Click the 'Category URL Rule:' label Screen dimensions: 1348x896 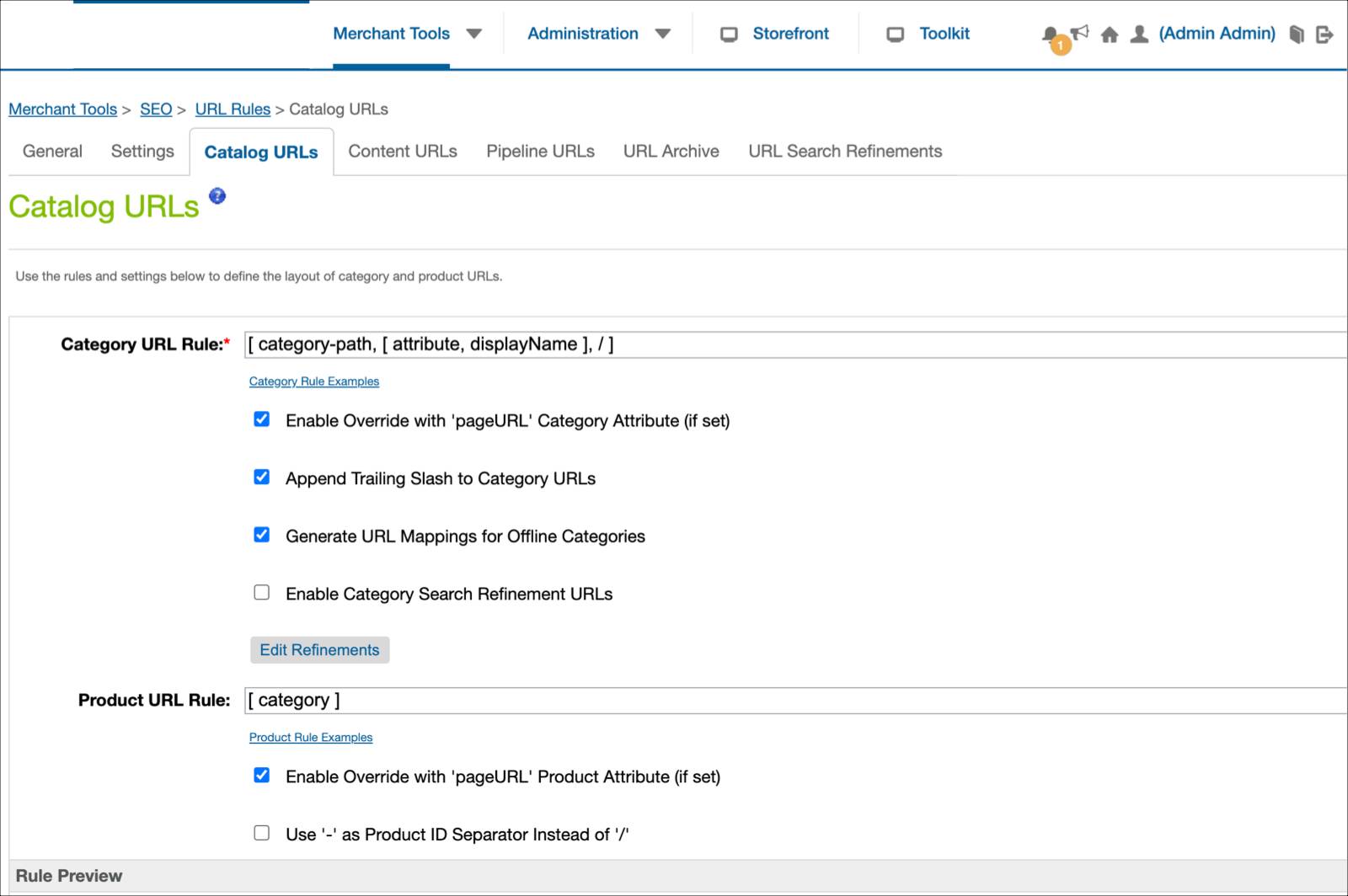pyautogui.click(x=145, y=344)
